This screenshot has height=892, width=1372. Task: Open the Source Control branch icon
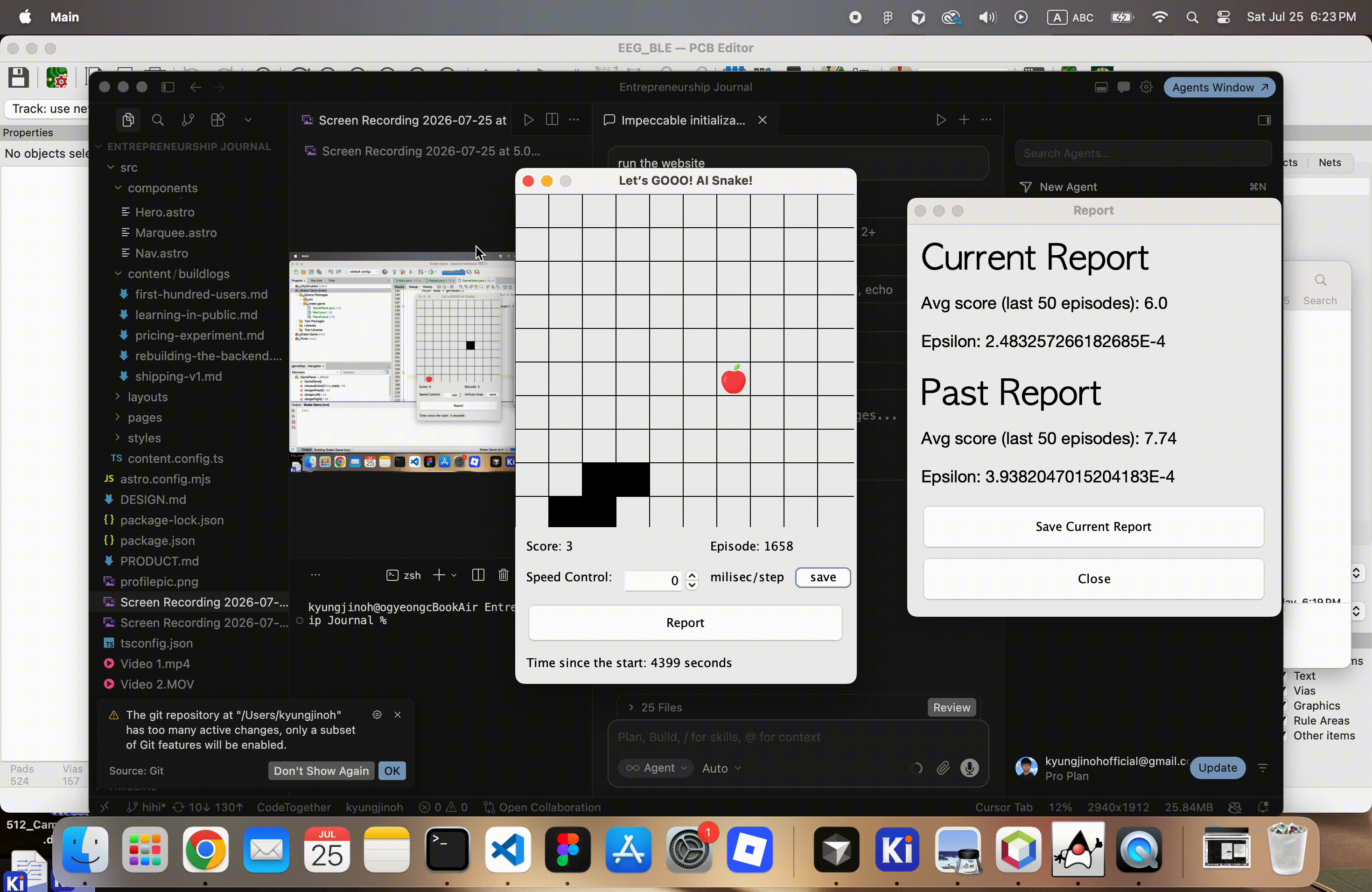[187, 120]
